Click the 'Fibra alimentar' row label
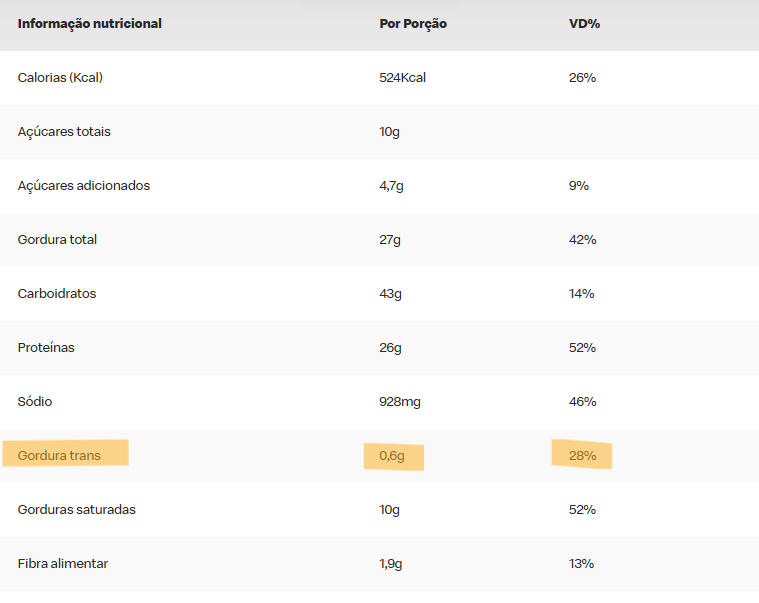Screen dimensions: 759x603 [x=63, y=564]
